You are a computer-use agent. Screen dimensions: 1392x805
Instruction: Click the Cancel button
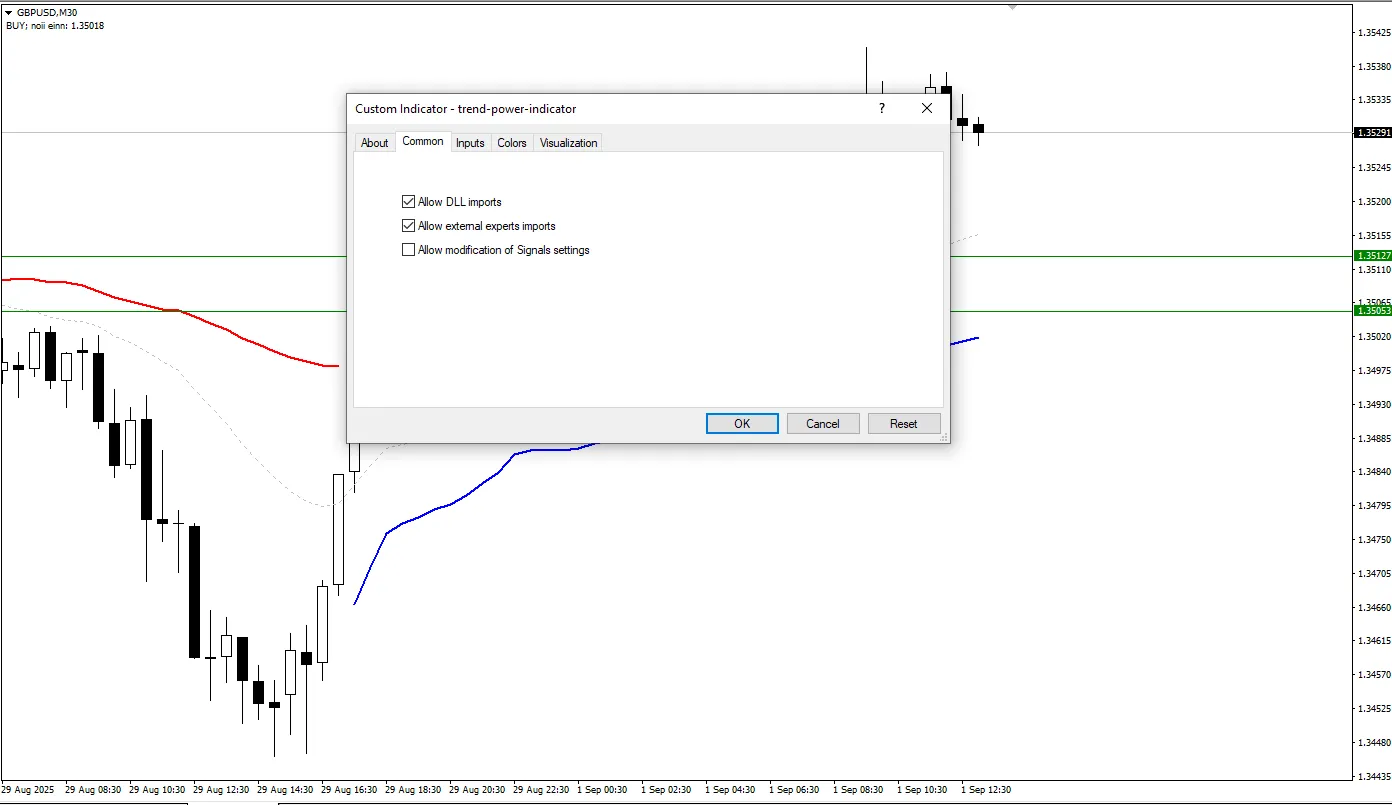pos(822,424)
